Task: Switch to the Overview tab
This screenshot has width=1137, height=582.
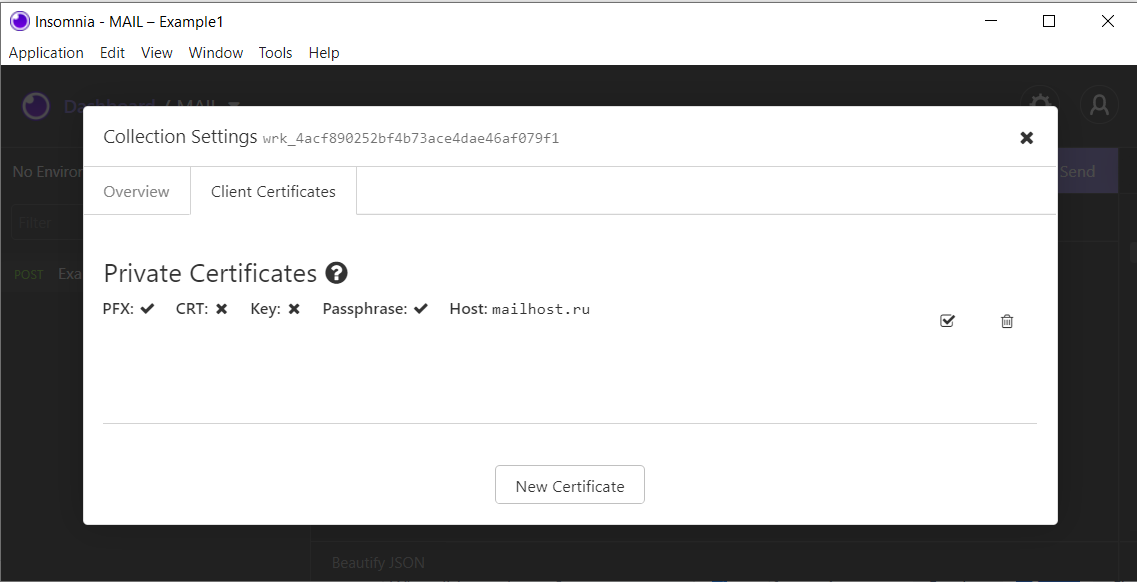Action: pyautogui.click(x=136, y=191)
